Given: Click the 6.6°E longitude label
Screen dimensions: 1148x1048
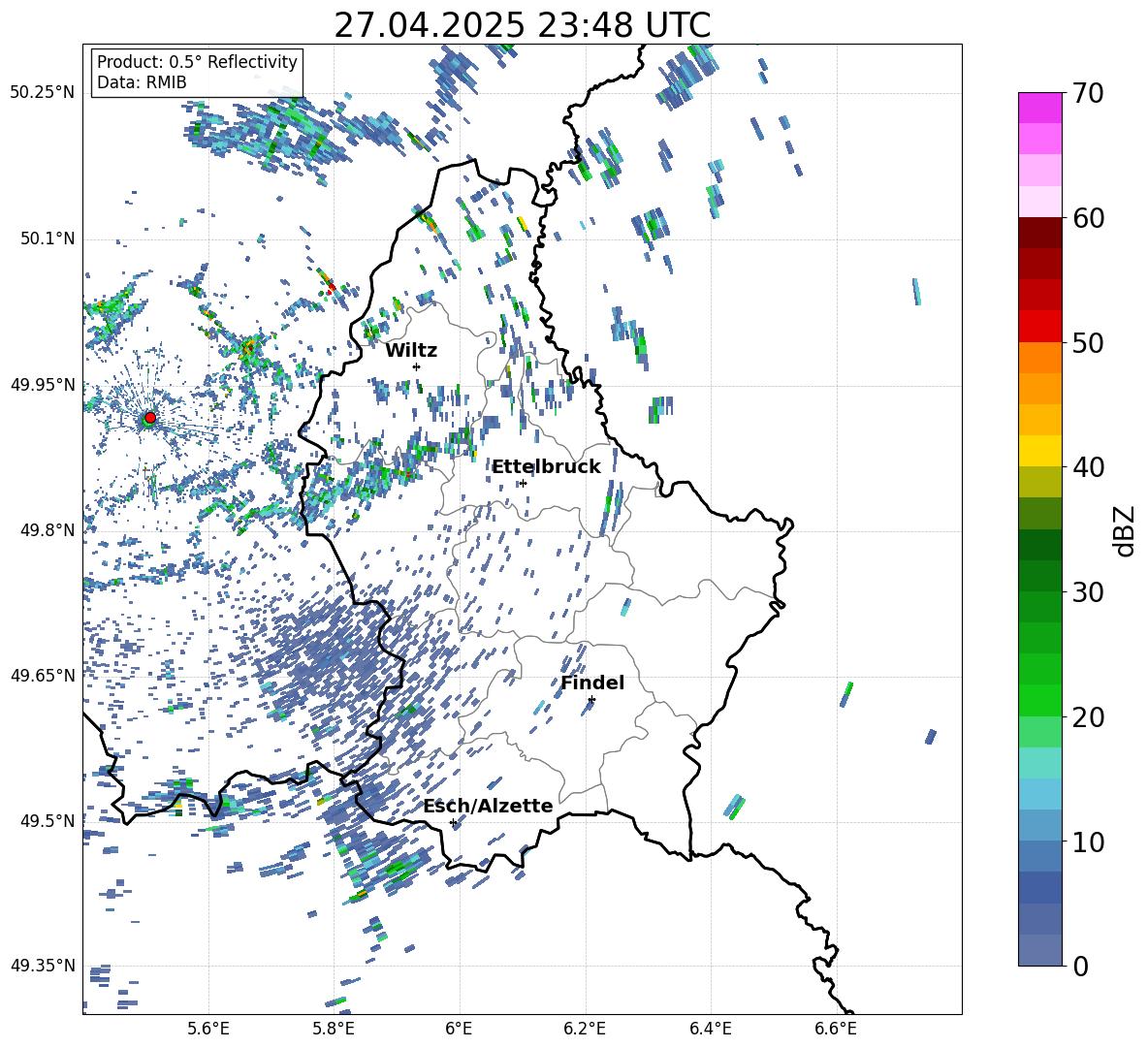Looking at the screenshot, I should coord(836,1029).
